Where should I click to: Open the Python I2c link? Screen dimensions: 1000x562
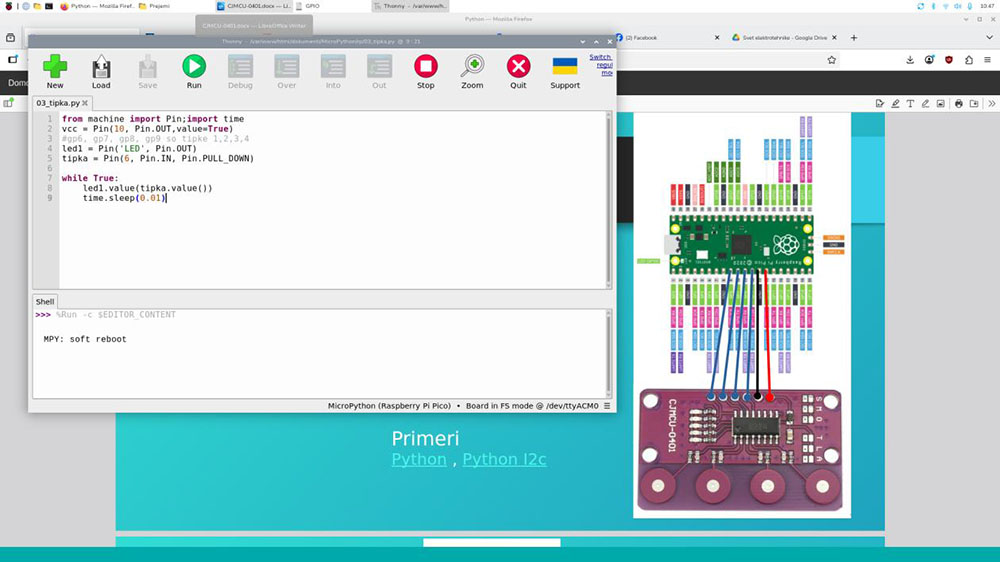[x=503, y=459]
